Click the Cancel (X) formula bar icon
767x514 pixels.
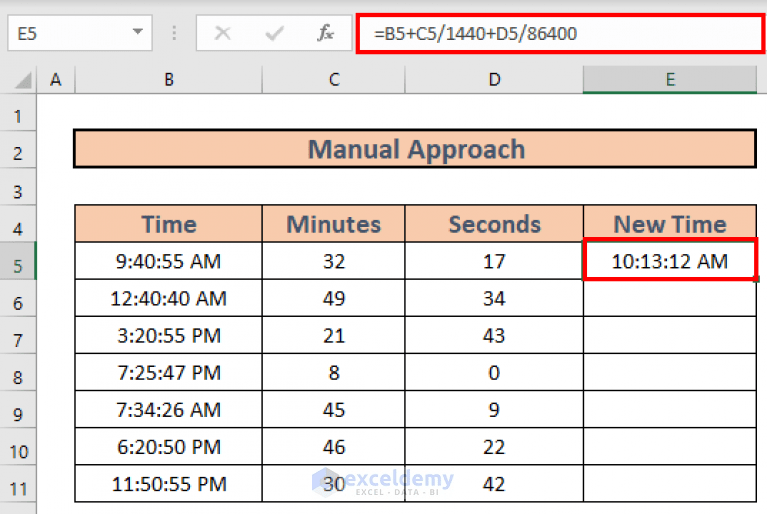click(223, 33)
